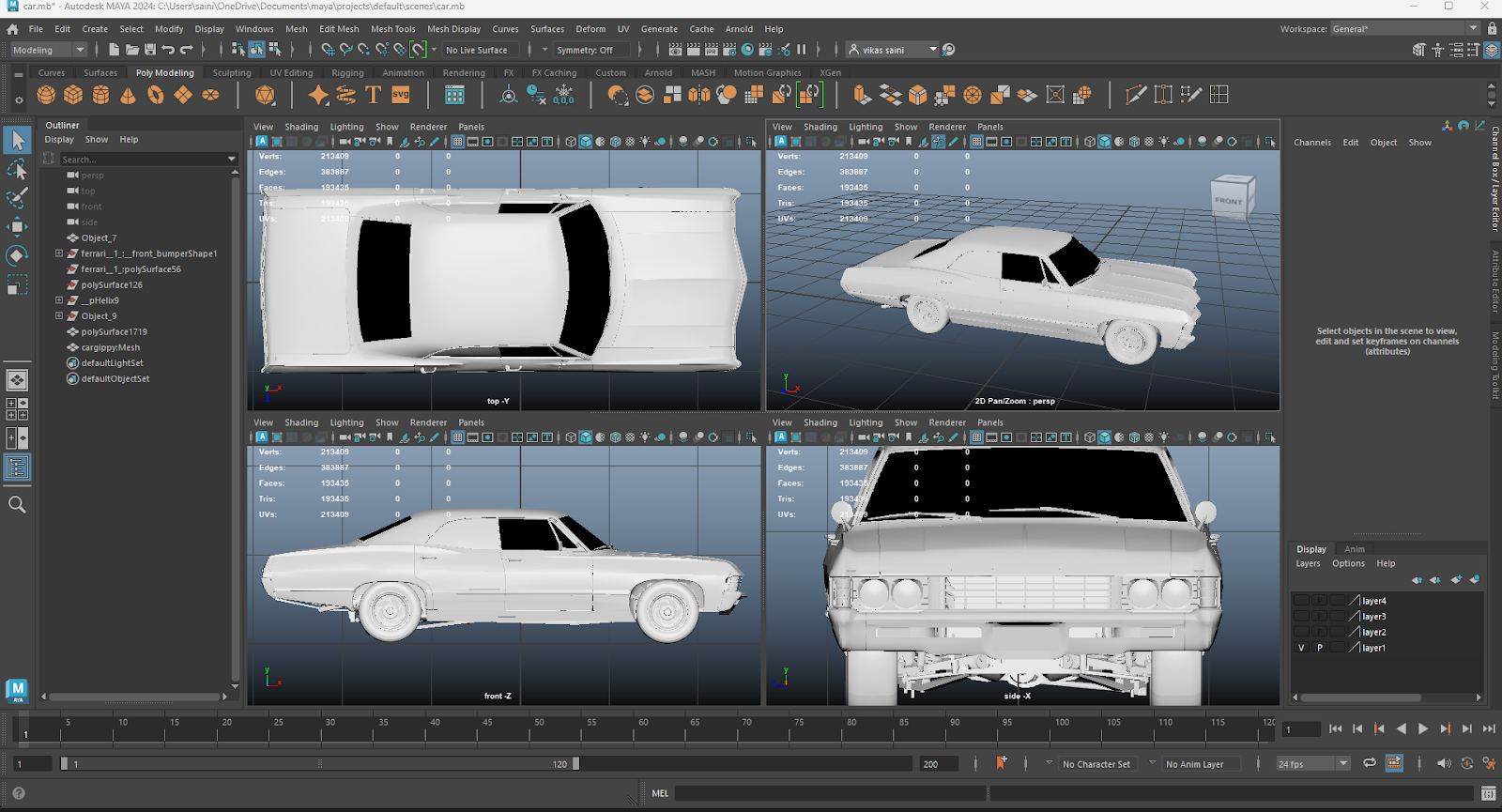
Task: Activate the Scale tool in toolbox
Action: tap(18, 283)
